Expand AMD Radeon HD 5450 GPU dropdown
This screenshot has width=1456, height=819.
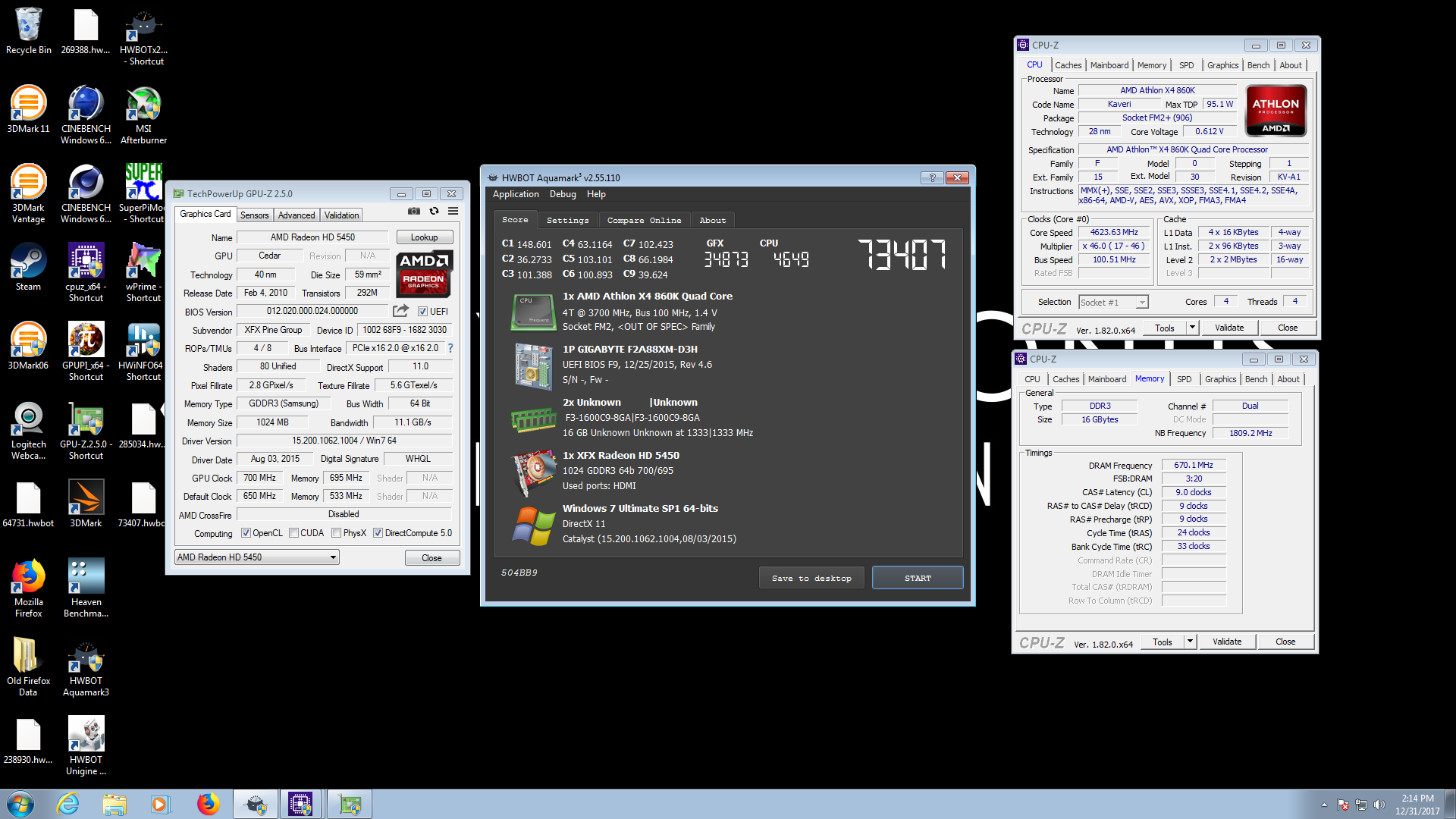click(x=256, y=557)
